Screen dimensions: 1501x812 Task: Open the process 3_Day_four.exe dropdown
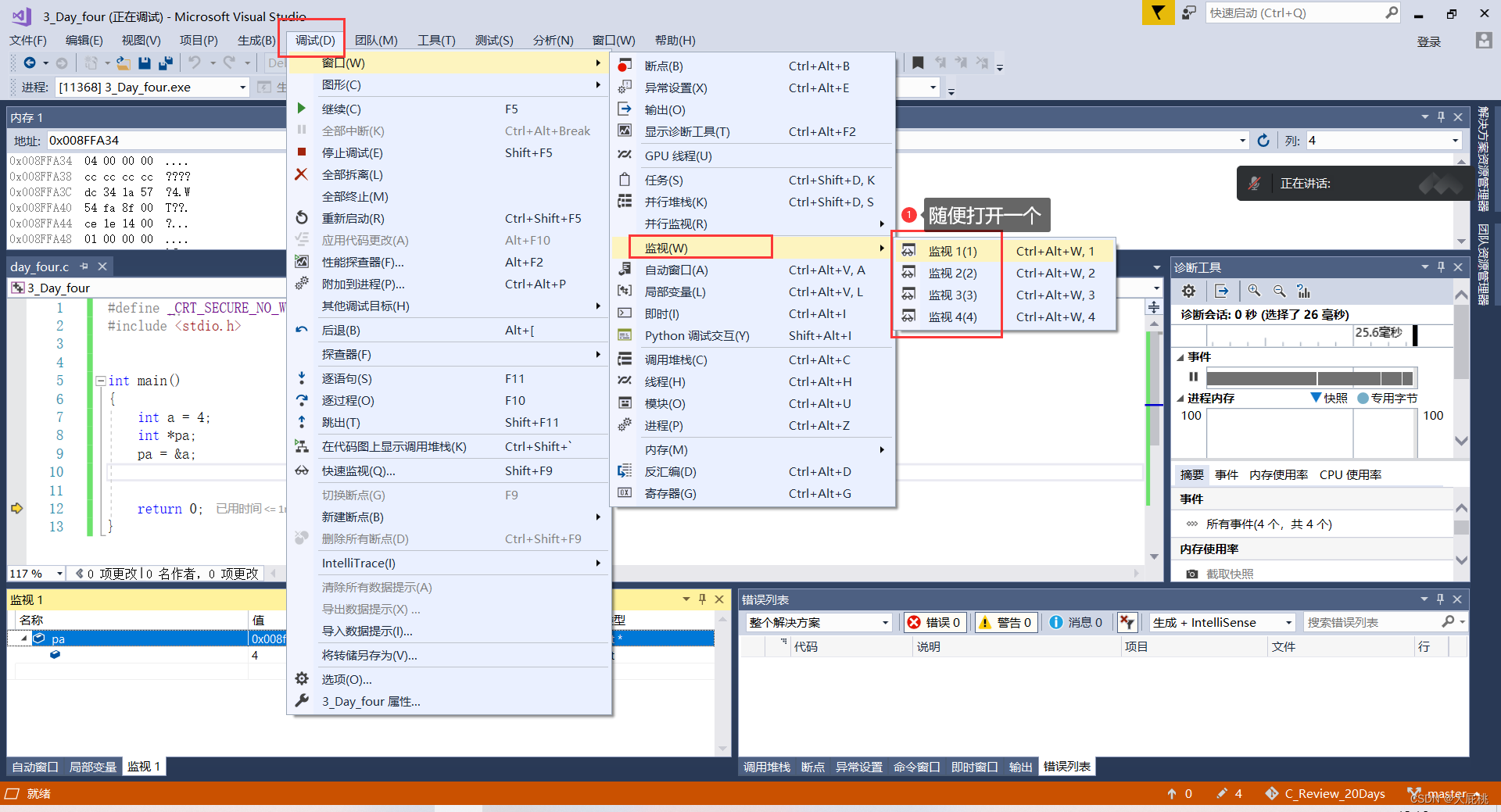click(242, 88)
